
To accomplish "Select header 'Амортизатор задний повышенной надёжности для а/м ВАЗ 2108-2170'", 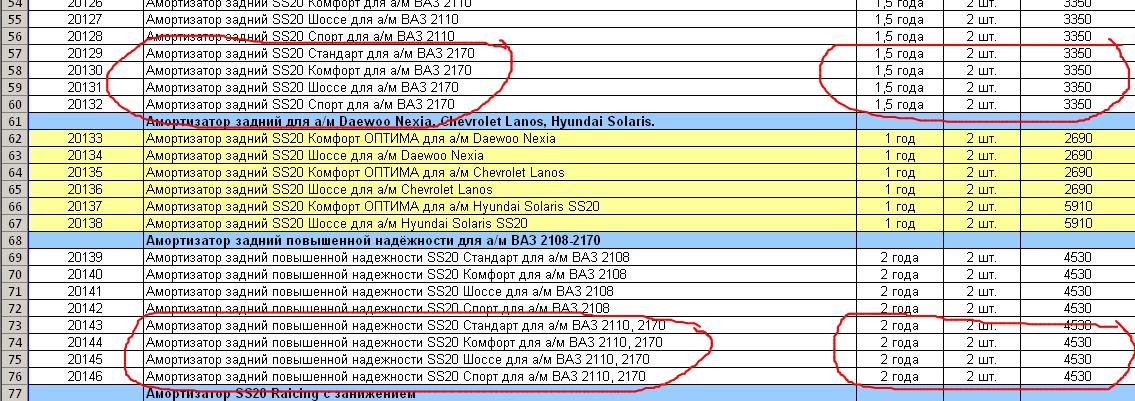I will tap(499, 240).
